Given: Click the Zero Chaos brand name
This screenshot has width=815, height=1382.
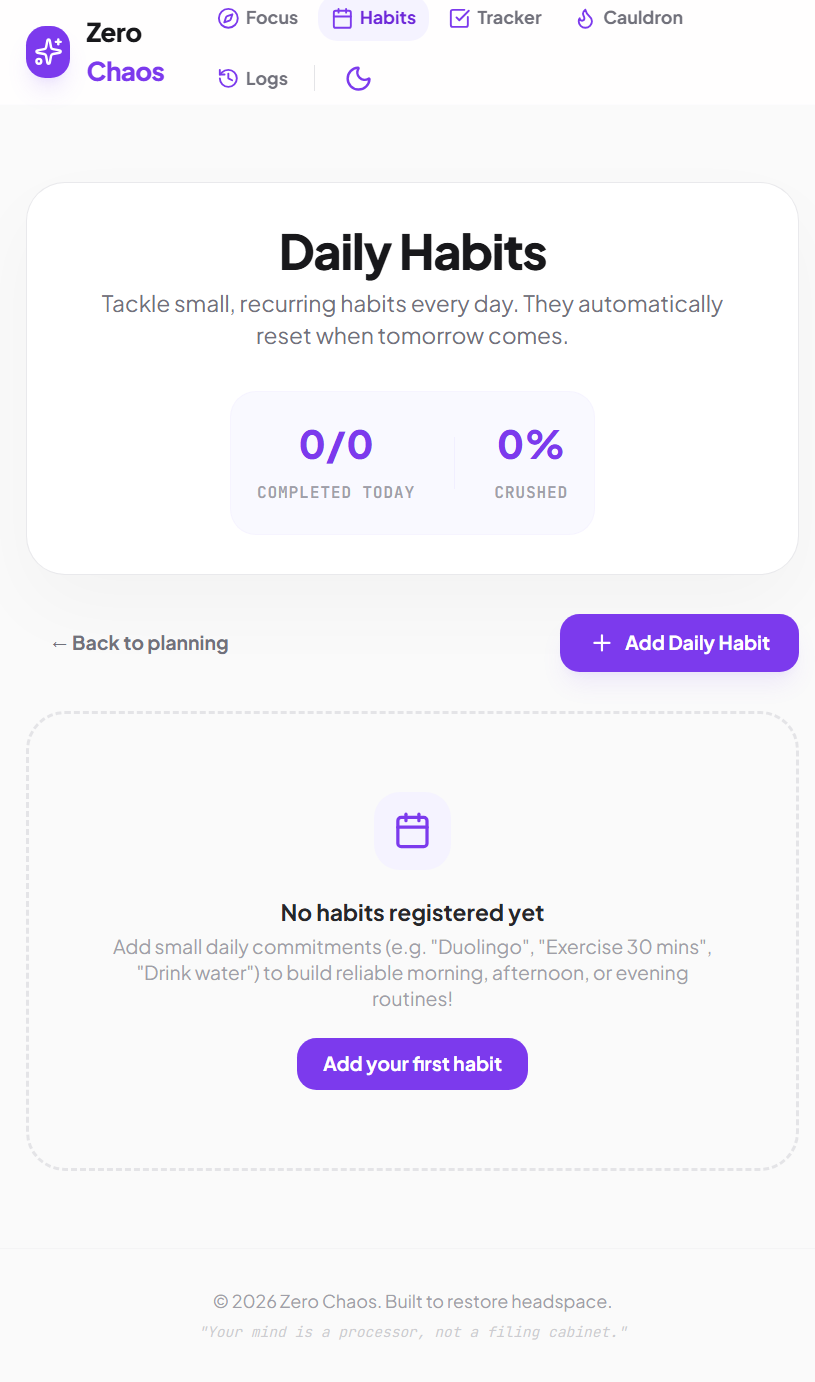Looking at the screenshot, I should tap(125, 52).
